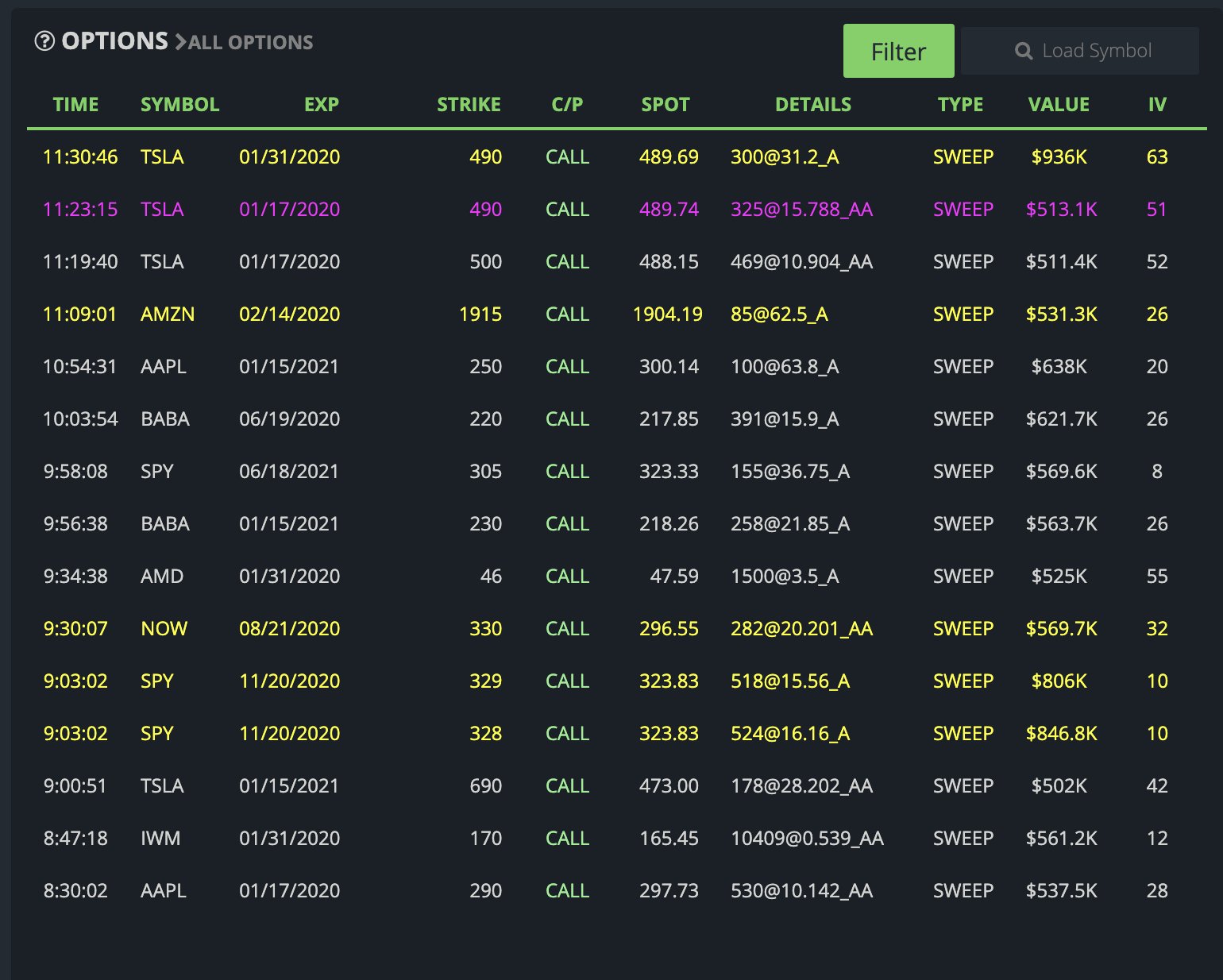
Task: Click value $511.4K
Action: pos(1061,261)
